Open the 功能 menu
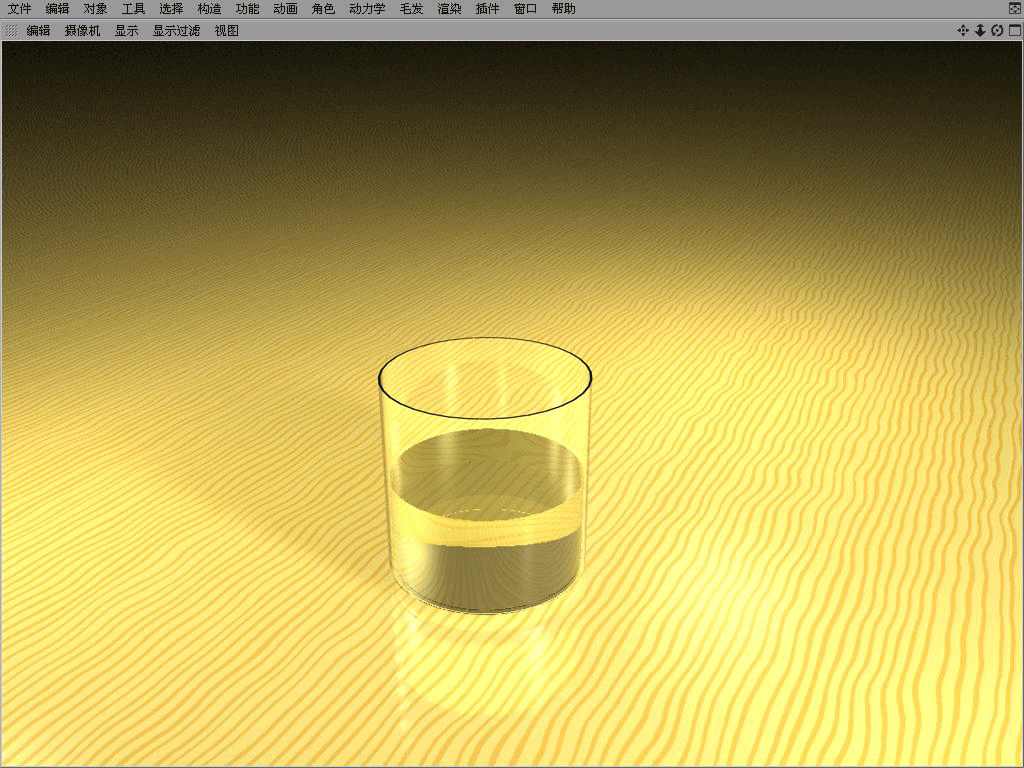The width and height of the screenshot is (1024, 768). 248,9
